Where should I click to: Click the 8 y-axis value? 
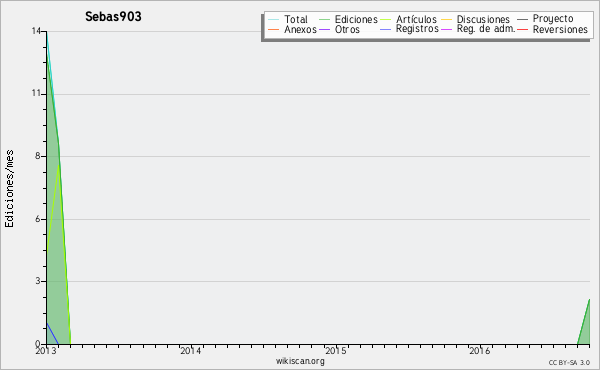[x=38, y=156]
